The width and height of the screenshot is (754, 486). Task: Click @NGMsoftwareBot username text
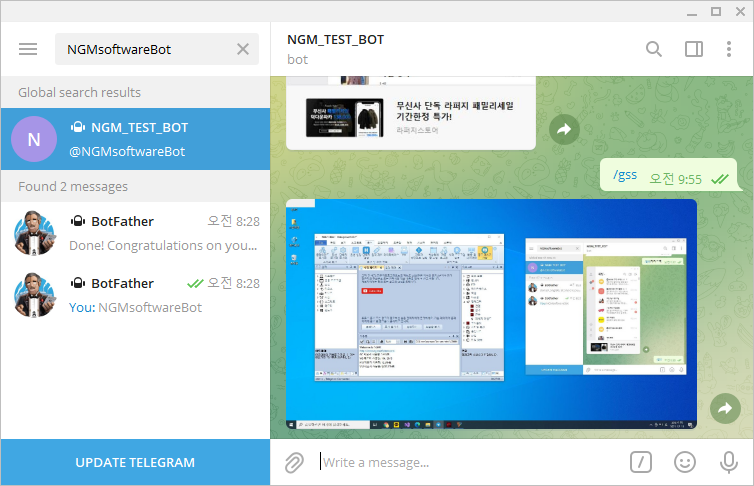[x=127, y=151]
